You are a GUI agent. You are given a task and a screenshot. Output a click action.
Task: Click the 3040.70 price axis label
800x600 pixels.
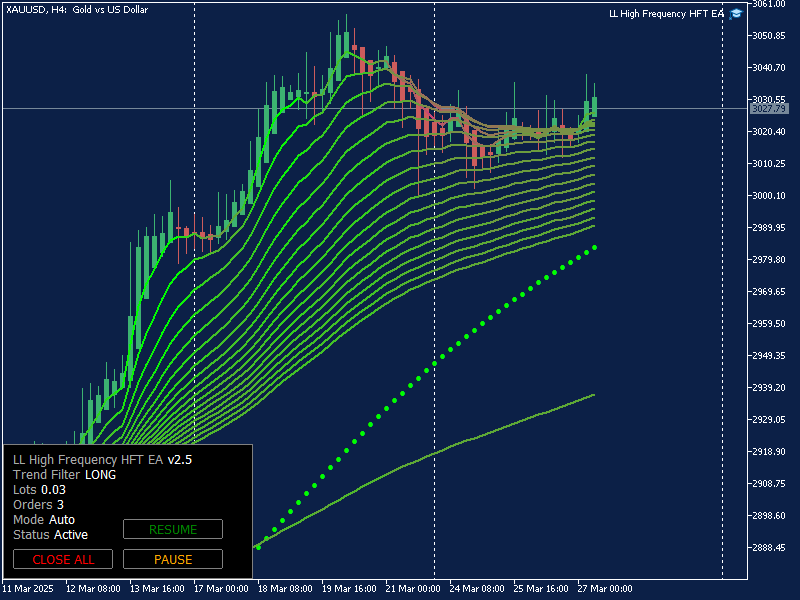click(769, 67)
